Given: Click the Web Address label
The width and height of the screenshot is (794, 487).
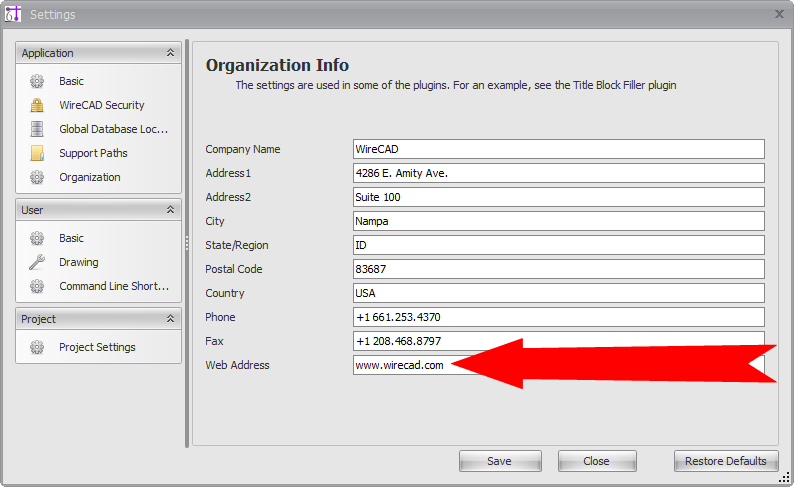Looking at the screenshot, I should (x=237, y=365).
